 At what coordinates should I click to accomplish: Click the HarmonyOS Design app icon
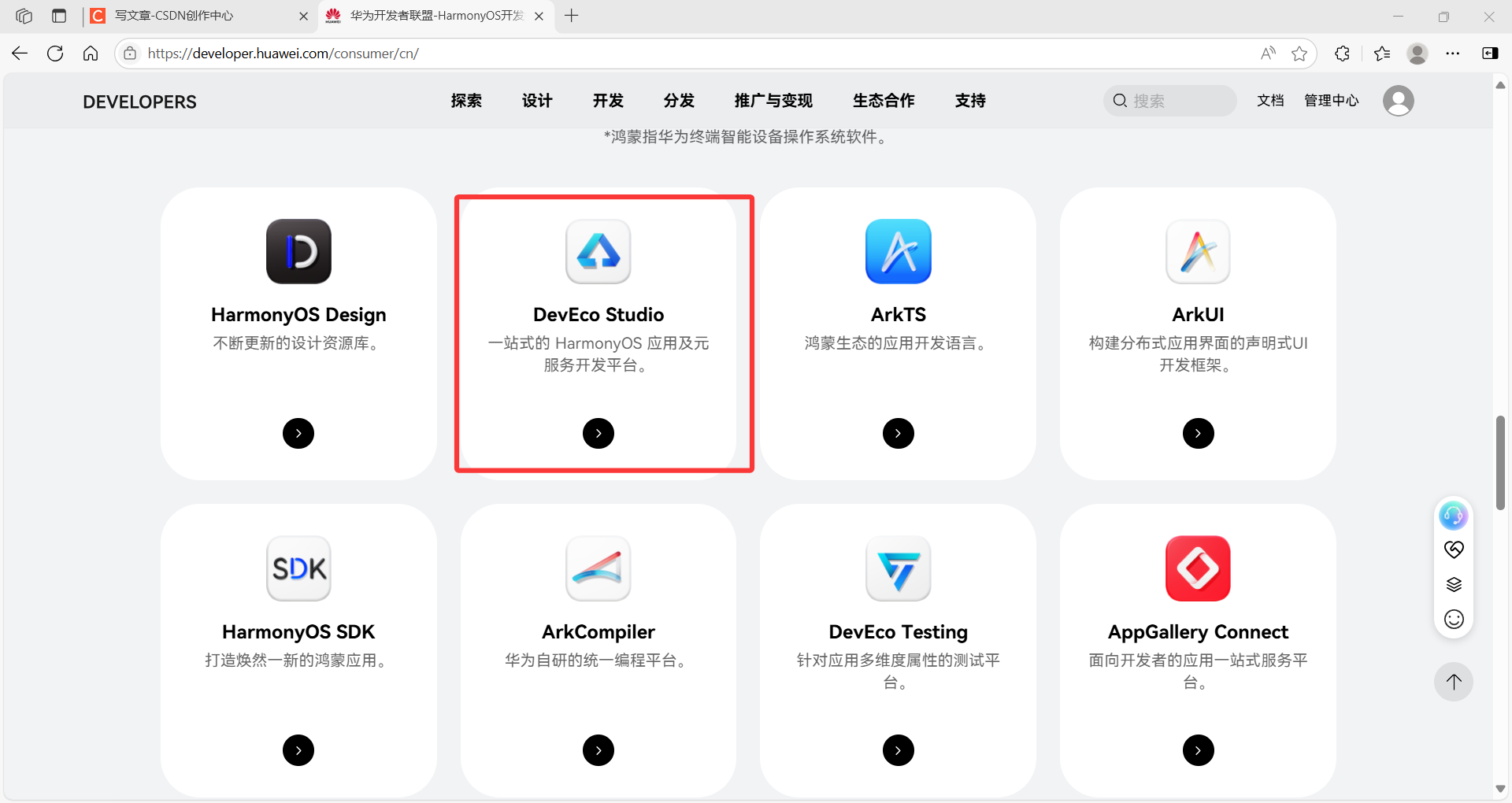coord(298,251)
